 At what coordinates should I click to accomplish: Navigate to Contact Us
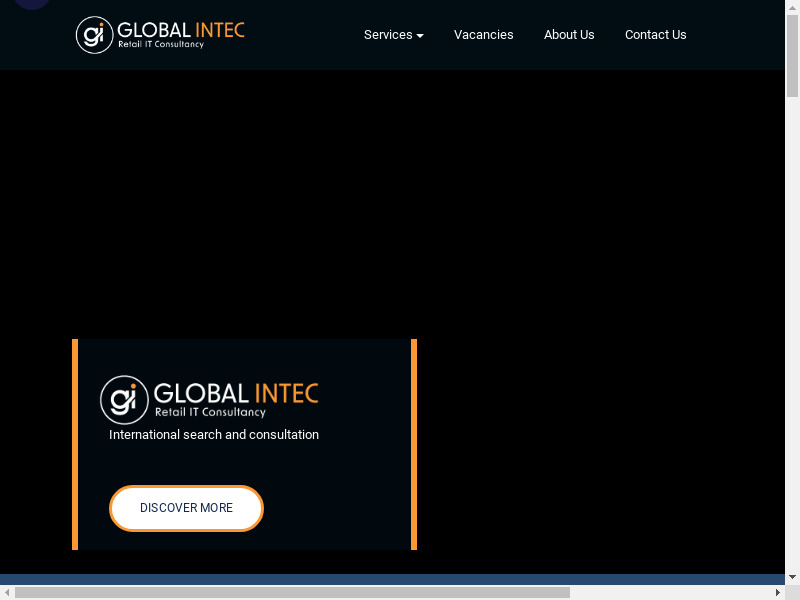click(x=655, y=35)
